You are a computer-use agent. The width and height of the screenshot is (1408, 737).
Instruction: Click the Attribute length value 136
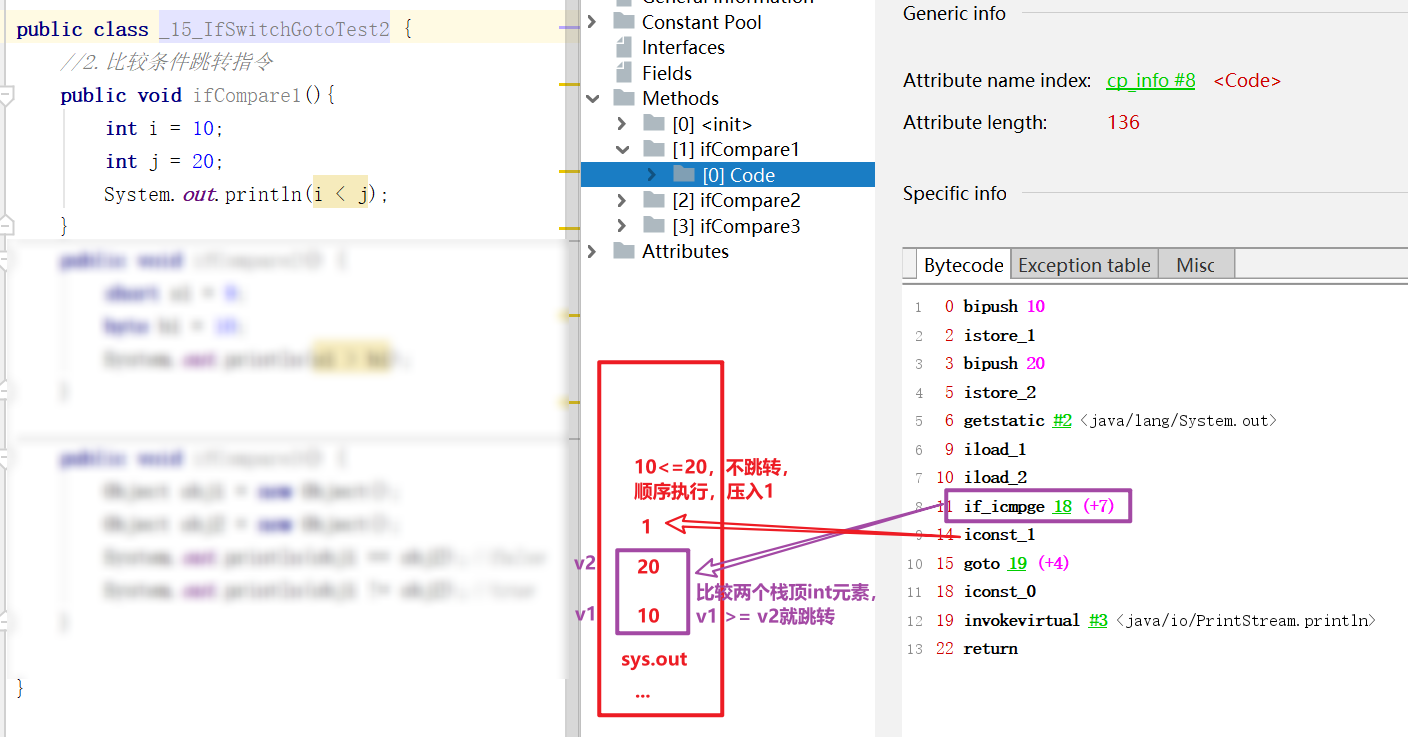(1123, 123)
